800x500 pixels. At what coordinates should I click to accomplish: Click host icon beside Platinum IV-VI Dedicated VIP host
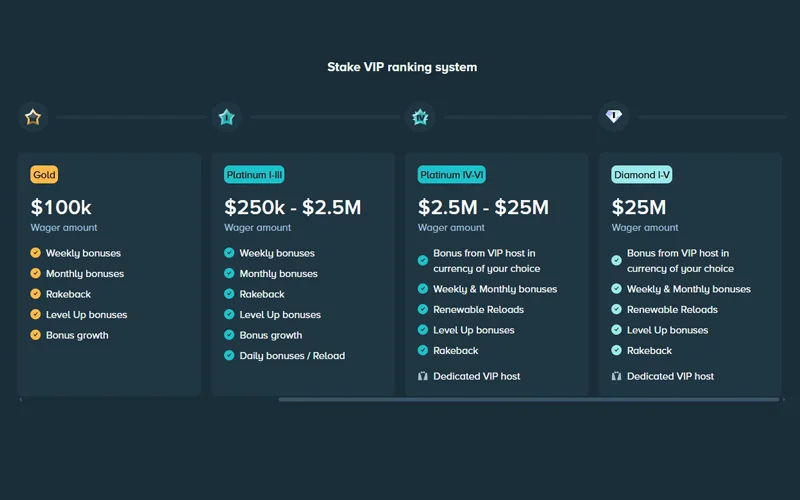point(422,376)
